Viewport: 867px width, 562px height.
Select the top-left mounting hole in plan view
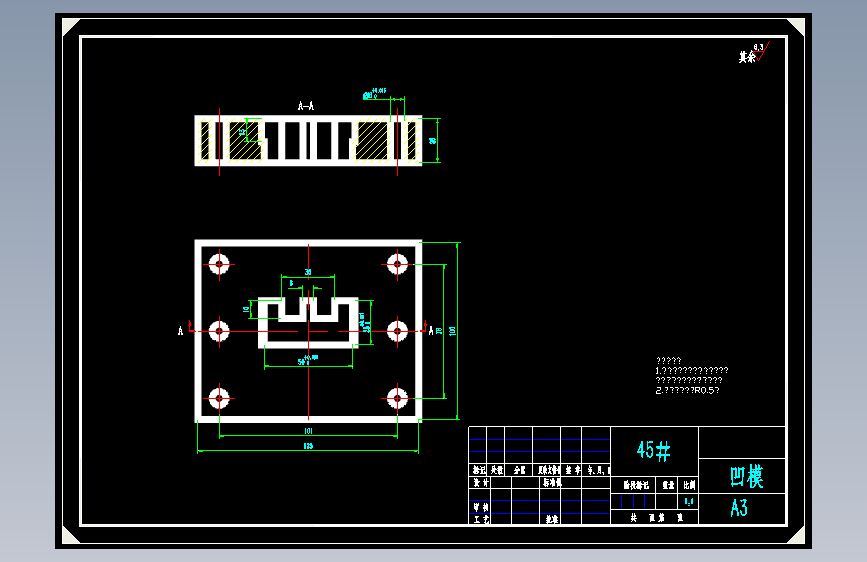220,264
